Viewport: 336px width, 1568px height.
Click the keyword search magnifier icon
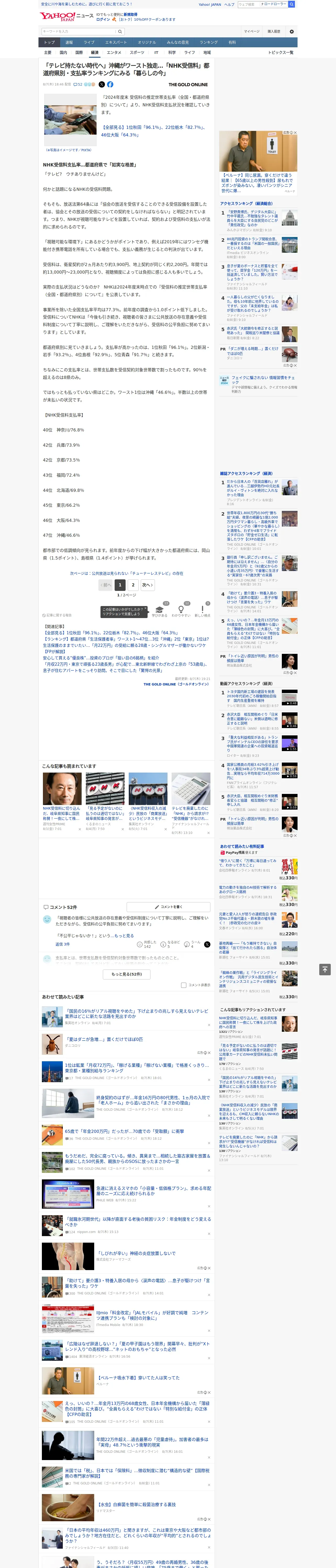point(120,32)
